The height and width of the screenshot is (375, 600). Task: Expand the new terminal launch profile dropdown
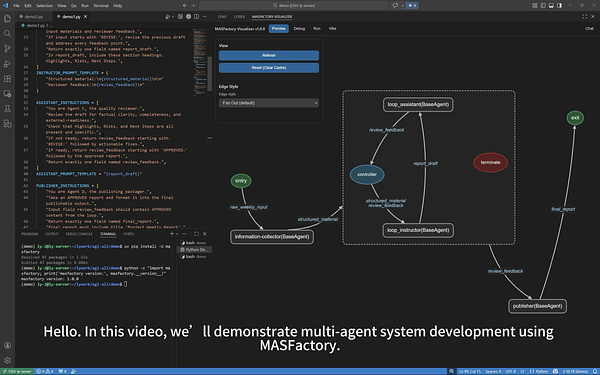pyautogui.click(x=177, y=234)
